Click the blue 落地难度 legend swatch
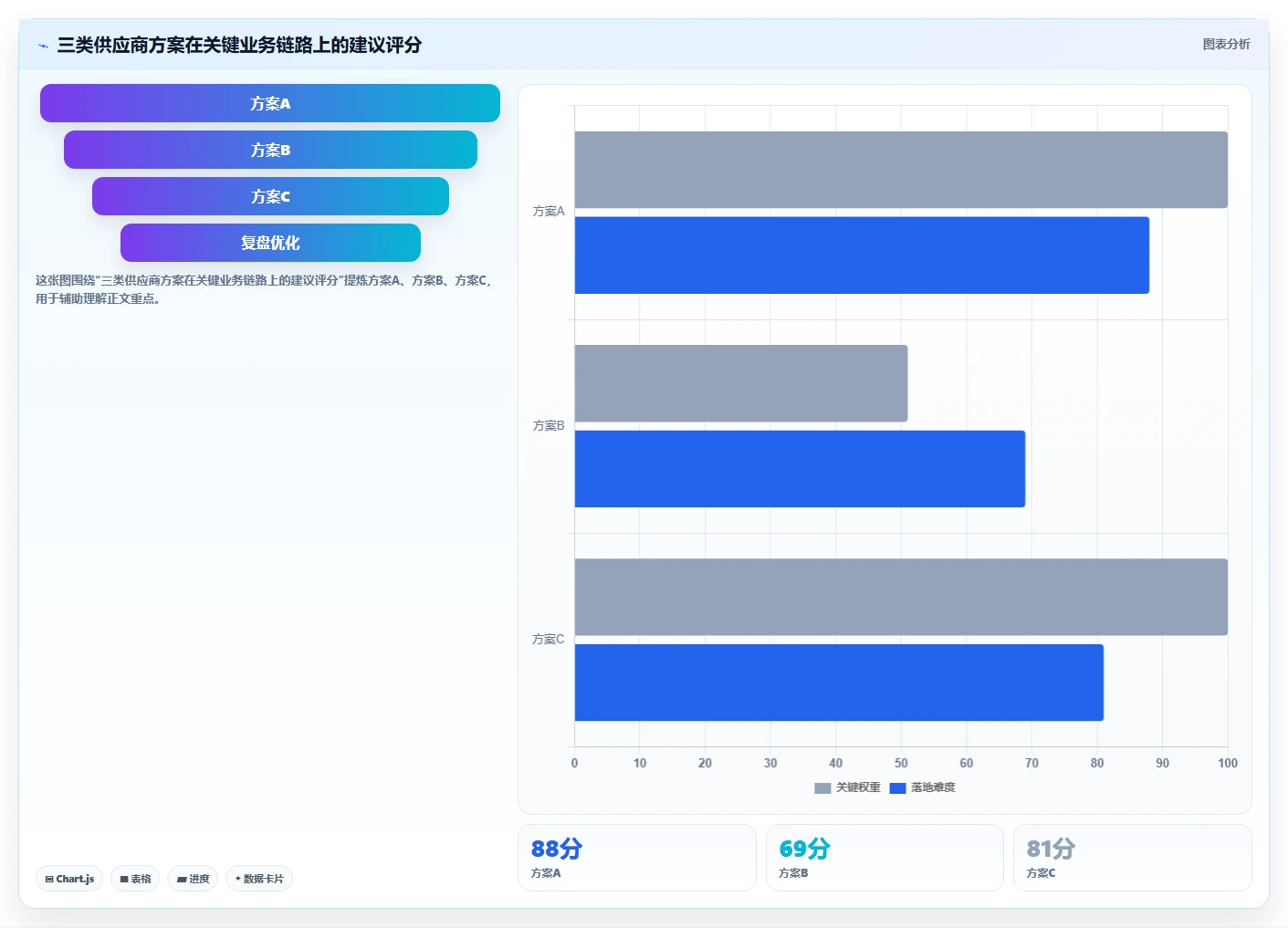The width and height of the screenshot is (1288, 928). pos(897,788)
